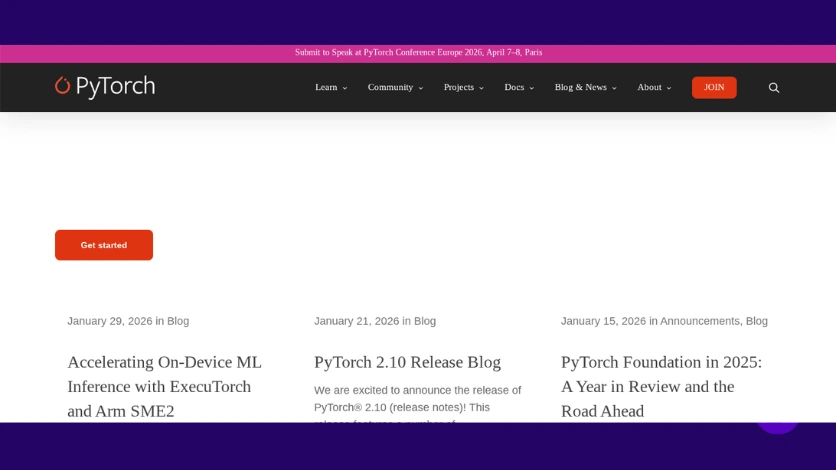The width and height of the screenshot is (836, 470).
Task: Click the Announcements category link
Action: (700, 321)
